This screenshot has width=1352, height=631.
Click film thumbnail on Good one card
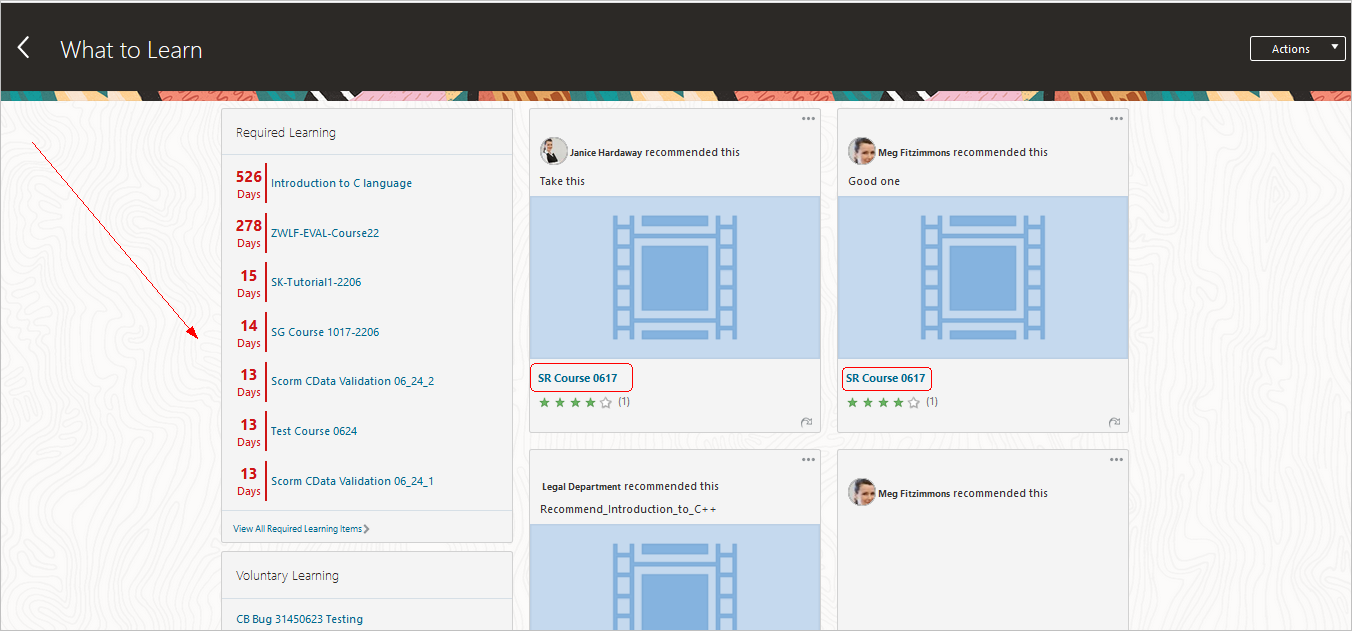click(x=983, y=277)
